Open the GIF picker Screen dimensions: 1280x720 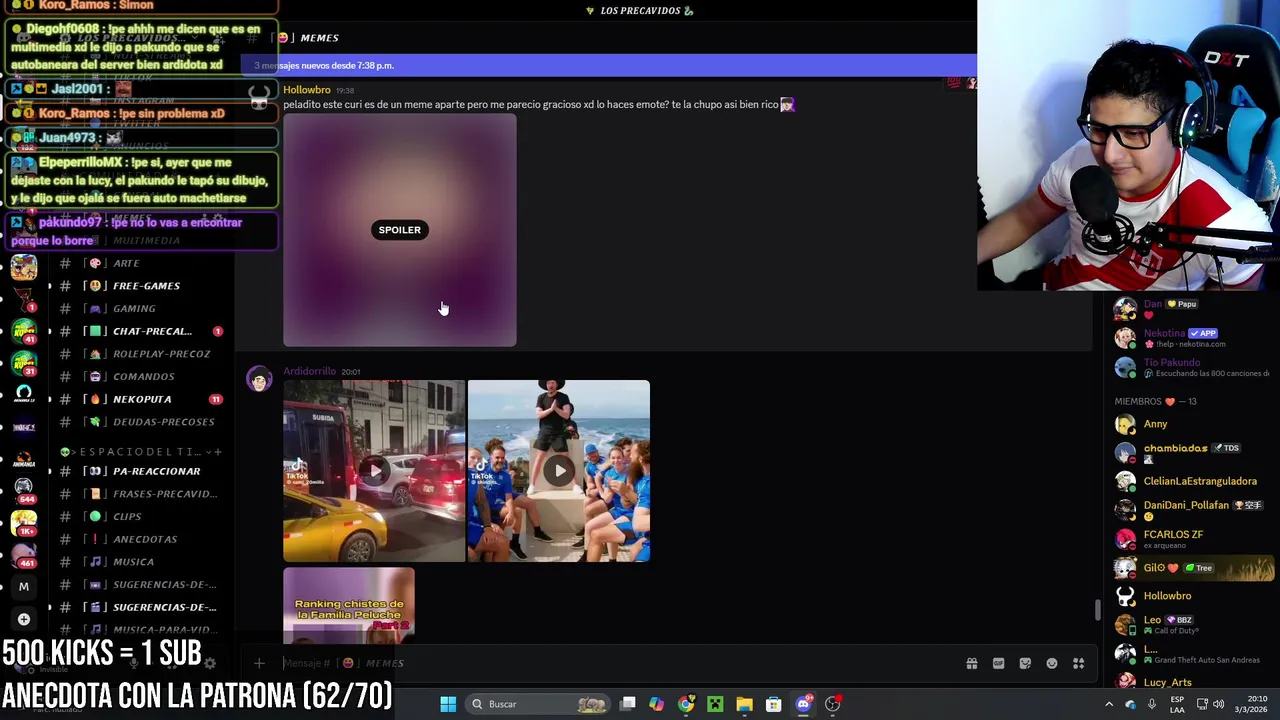(998, 663)
